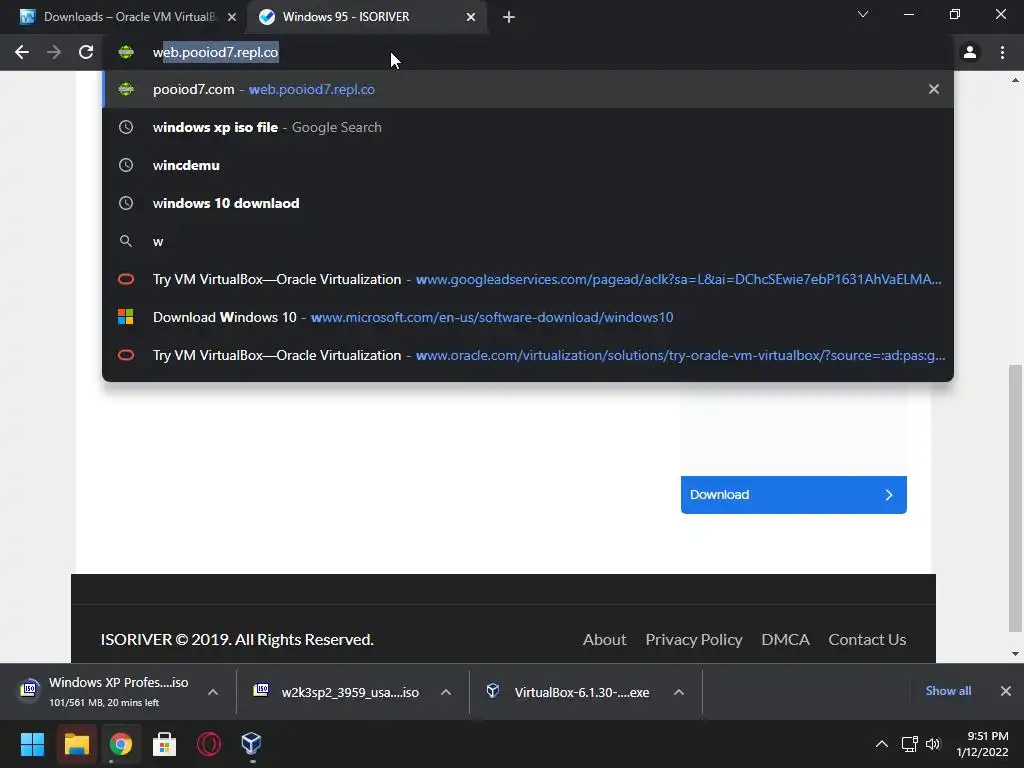Open the Contact Us footer link
Image resolution: width=1024 pixels, height=768 pixels.
pos(867,639)
